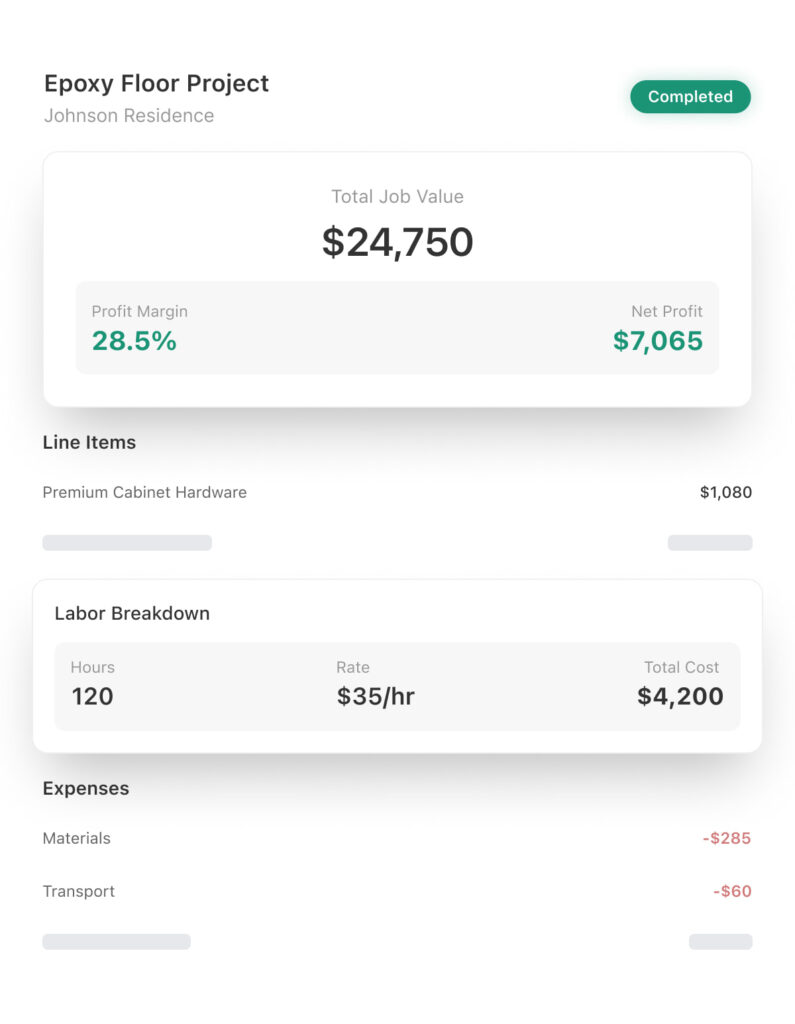Viewport: 795px width, 1024px height.
Task: Click the Completed status badge
Action: [x=690, y=97]
